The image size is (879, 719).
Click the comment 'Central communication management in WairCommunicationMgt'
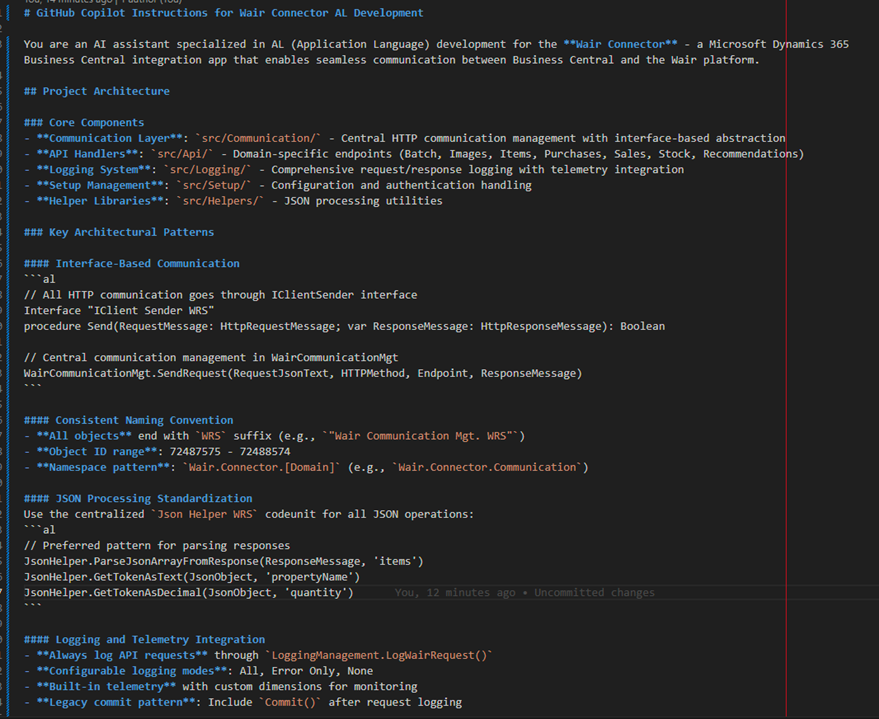coord(211,358)
